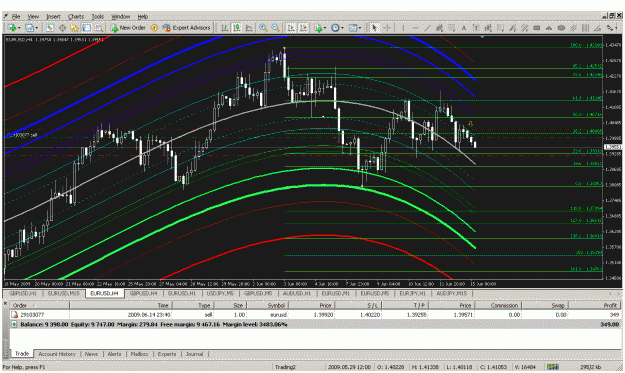Select the Text 'A' tool
This screenshot has width=625, height=373.
pyautogui.click(x=464, y=27)
